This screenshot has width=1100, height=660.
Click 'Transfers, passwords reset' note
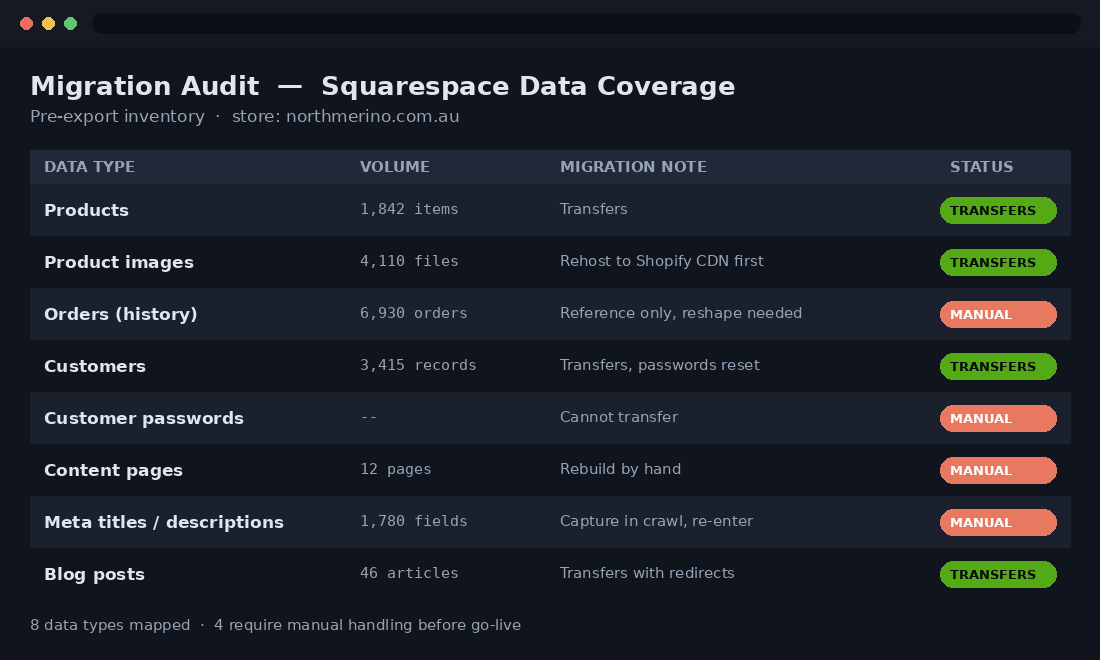[659, 365]
